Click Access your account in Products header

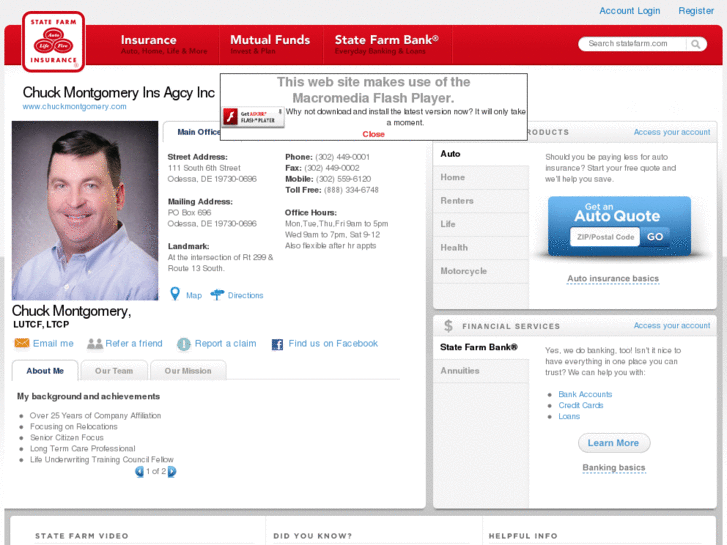[x=671, y=132]
